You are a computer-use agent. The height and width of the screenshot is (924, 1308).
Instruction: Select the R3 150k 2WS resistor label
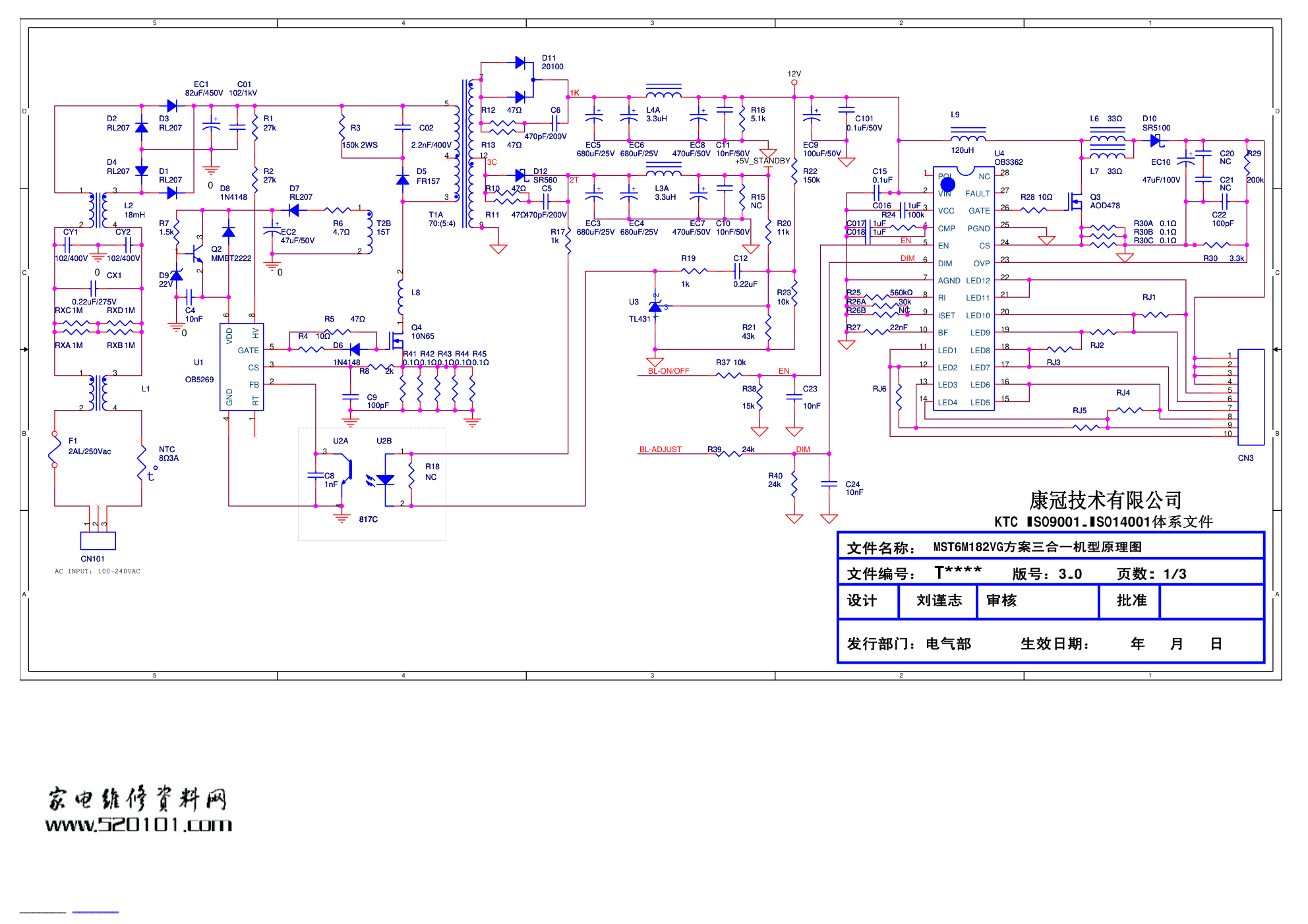[359, 136]
